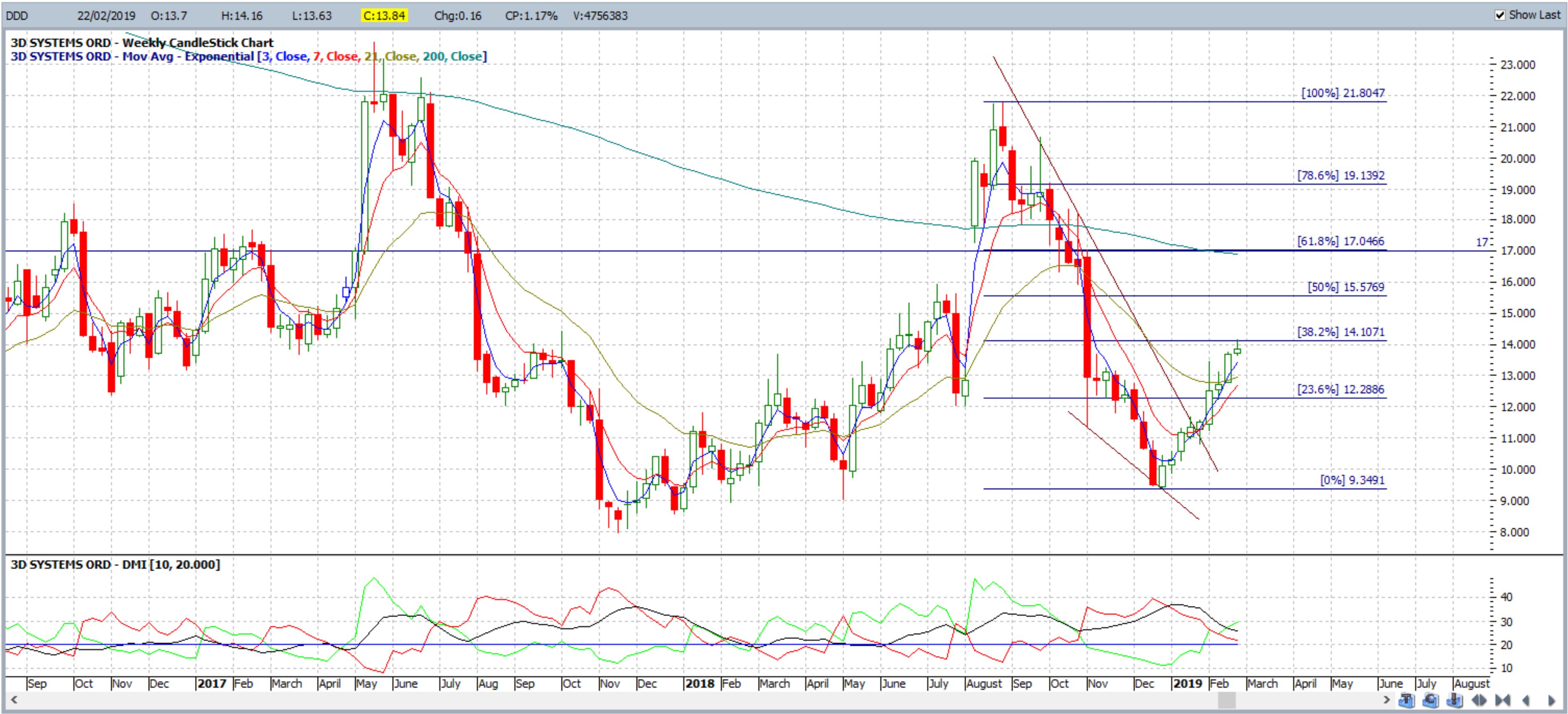
Task: Click the August label beside Sep 2018
Action: [x=984, y=684]
